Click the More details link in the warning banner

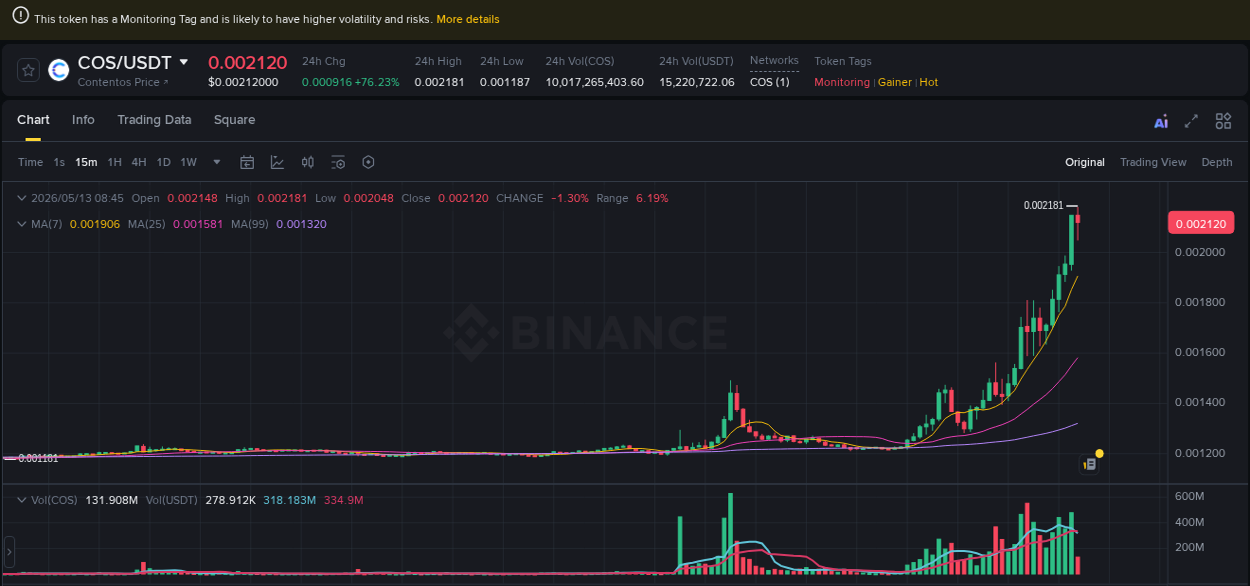tap(468, 19)
